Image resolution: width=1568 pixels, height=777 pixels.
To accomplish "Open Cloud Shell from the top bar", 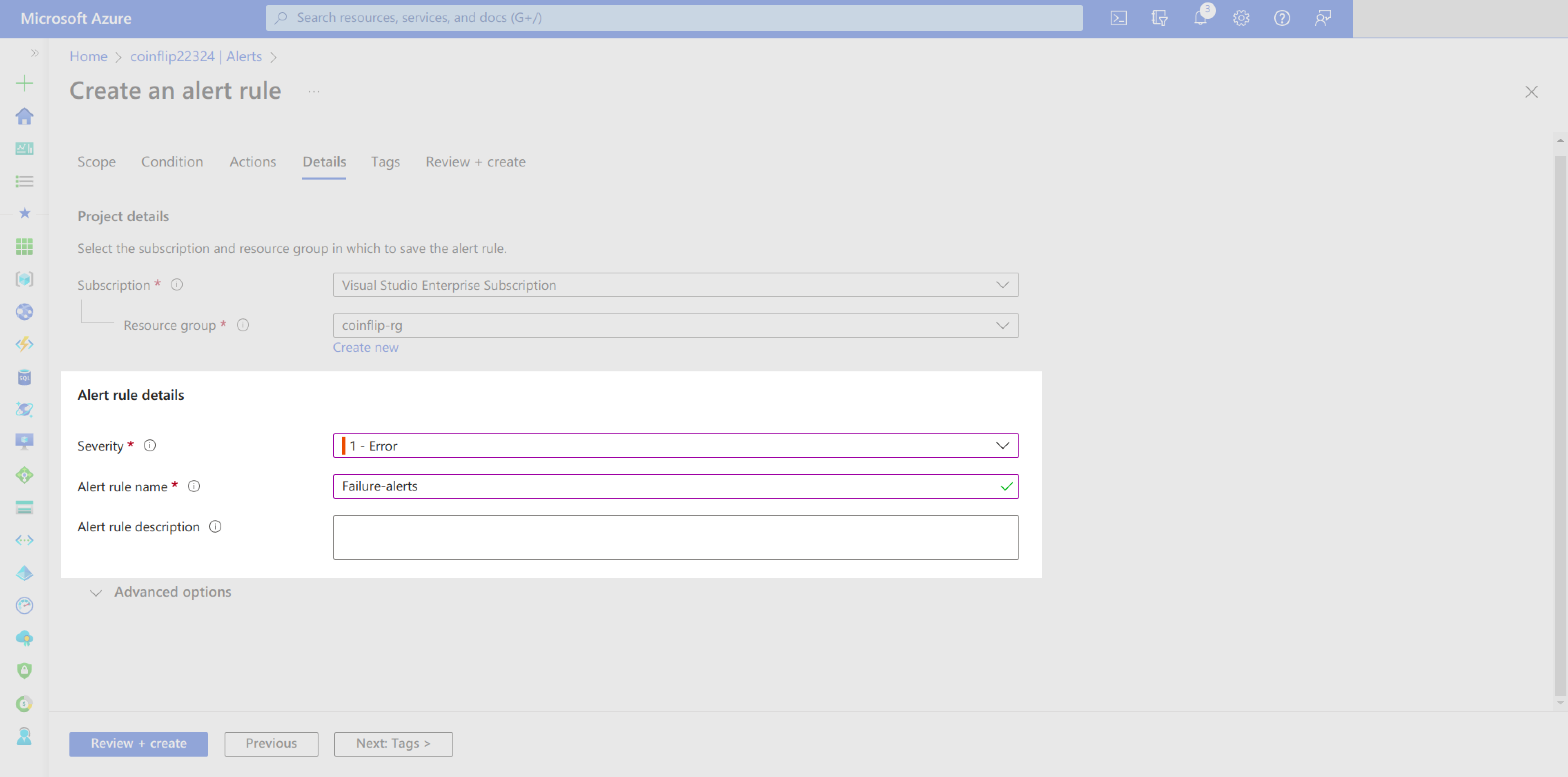I will point(1118,18).
